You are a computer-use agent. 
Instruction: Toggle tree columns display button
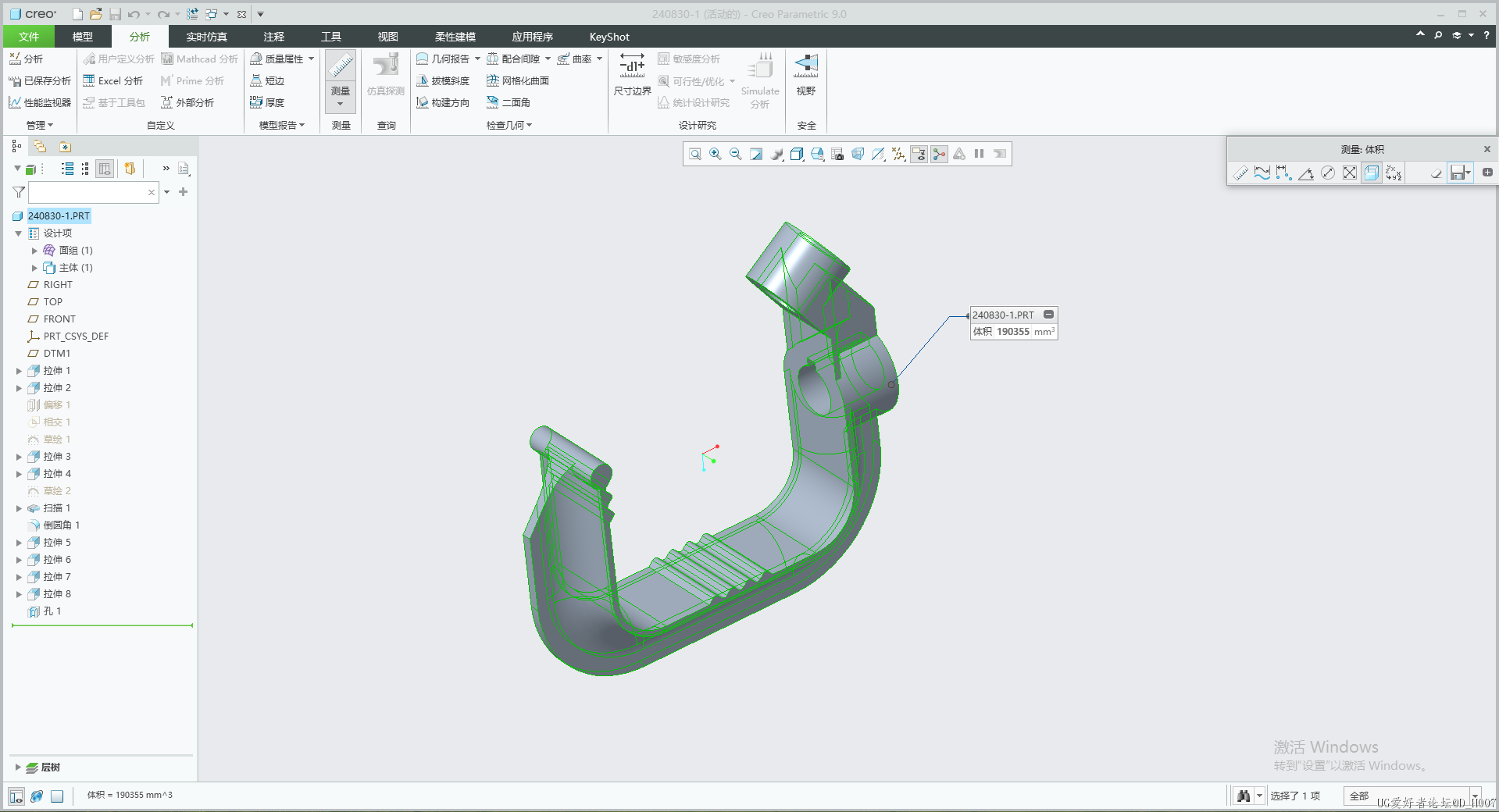[x=105, y=169]
